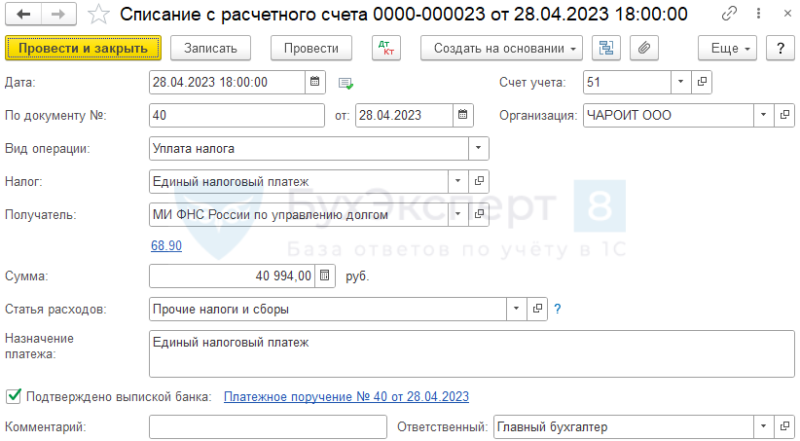
Task: Click Провести и закрыть button
Action: (83, 48)
